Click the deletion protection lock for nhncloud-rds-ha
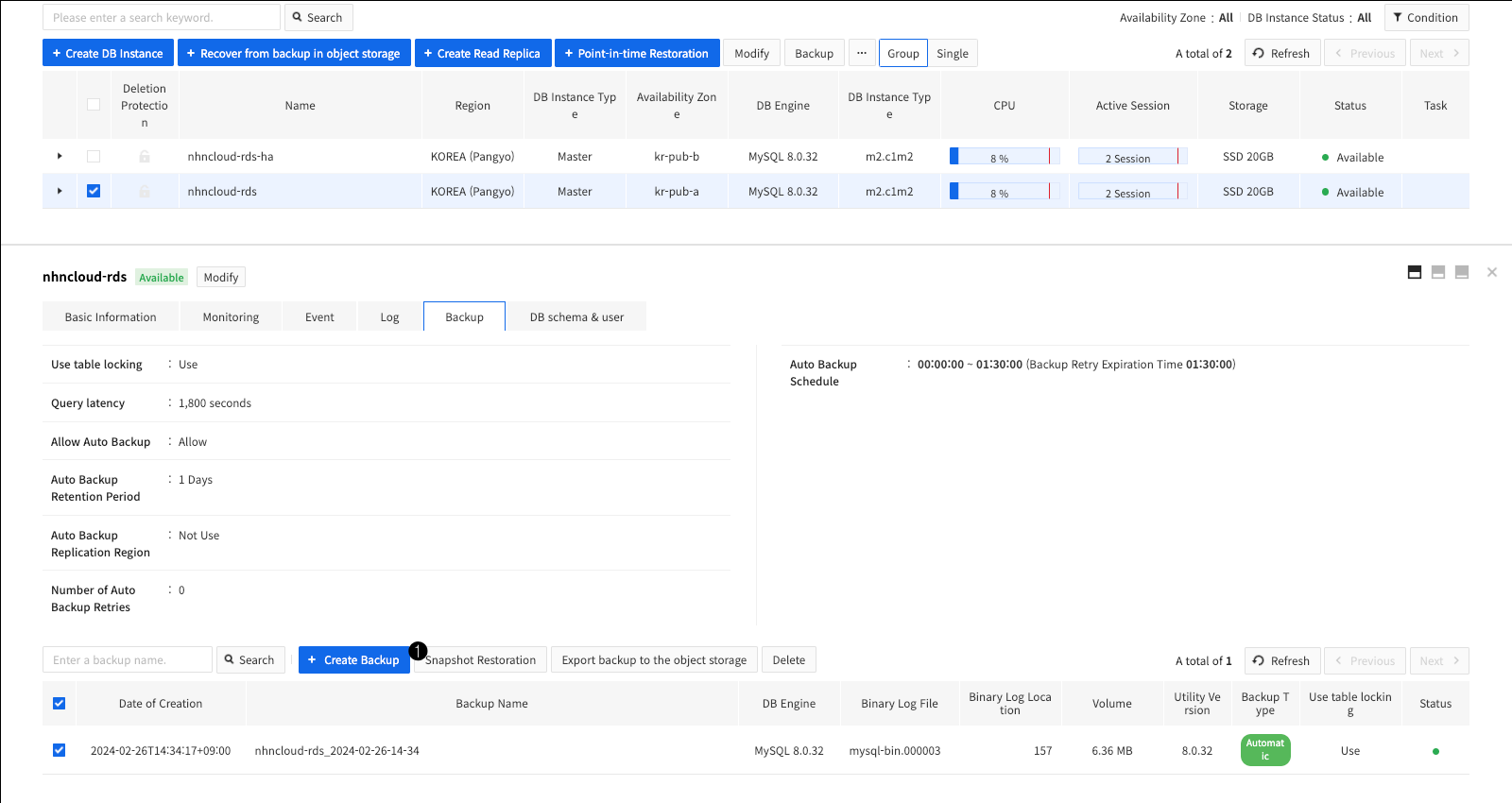 click(x=145, y=157)
